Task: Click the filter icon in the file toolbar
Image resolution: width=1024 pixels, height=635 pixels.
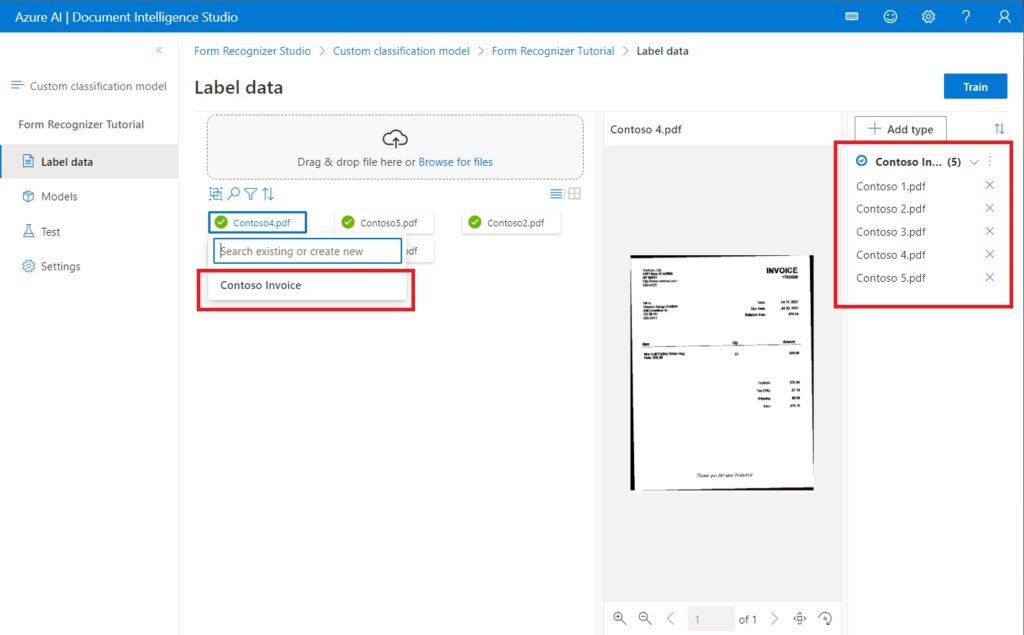Action: pos(251,194)
